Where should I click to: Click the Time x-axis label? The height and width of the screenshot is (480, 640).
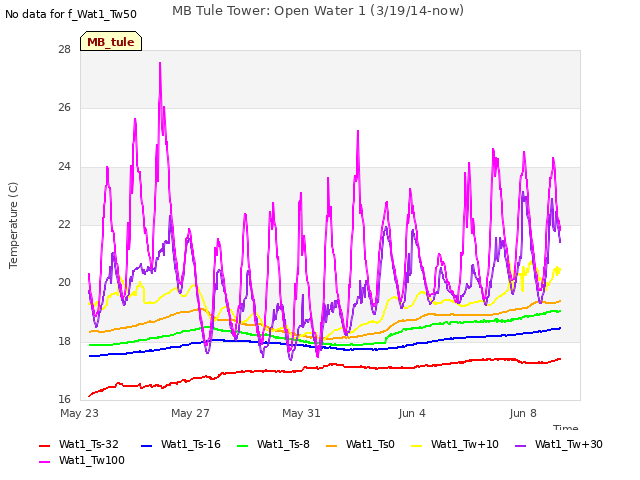click(x=566, y=427)
